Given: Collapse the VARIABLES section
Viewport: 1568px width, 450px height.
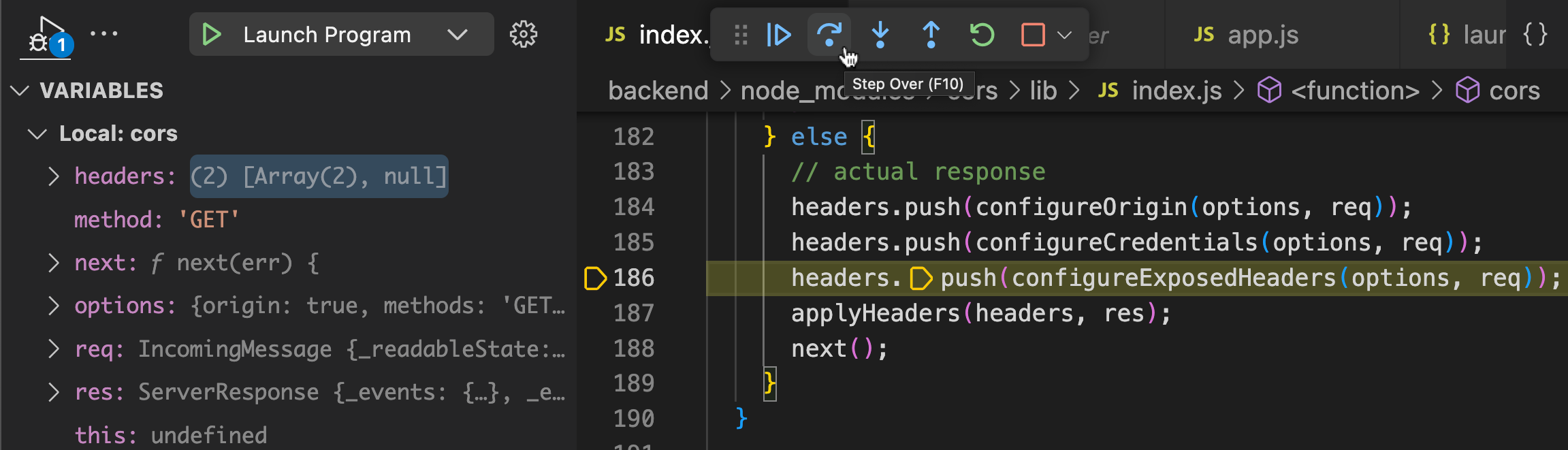Looking at the screenshot, I should [20, 91].
